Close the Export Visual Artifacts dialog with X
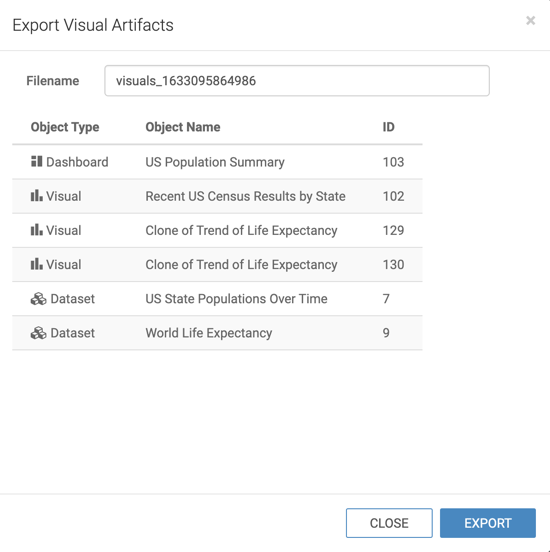The height and width of the screenshot is (552, 550). (x=531, y=21)
